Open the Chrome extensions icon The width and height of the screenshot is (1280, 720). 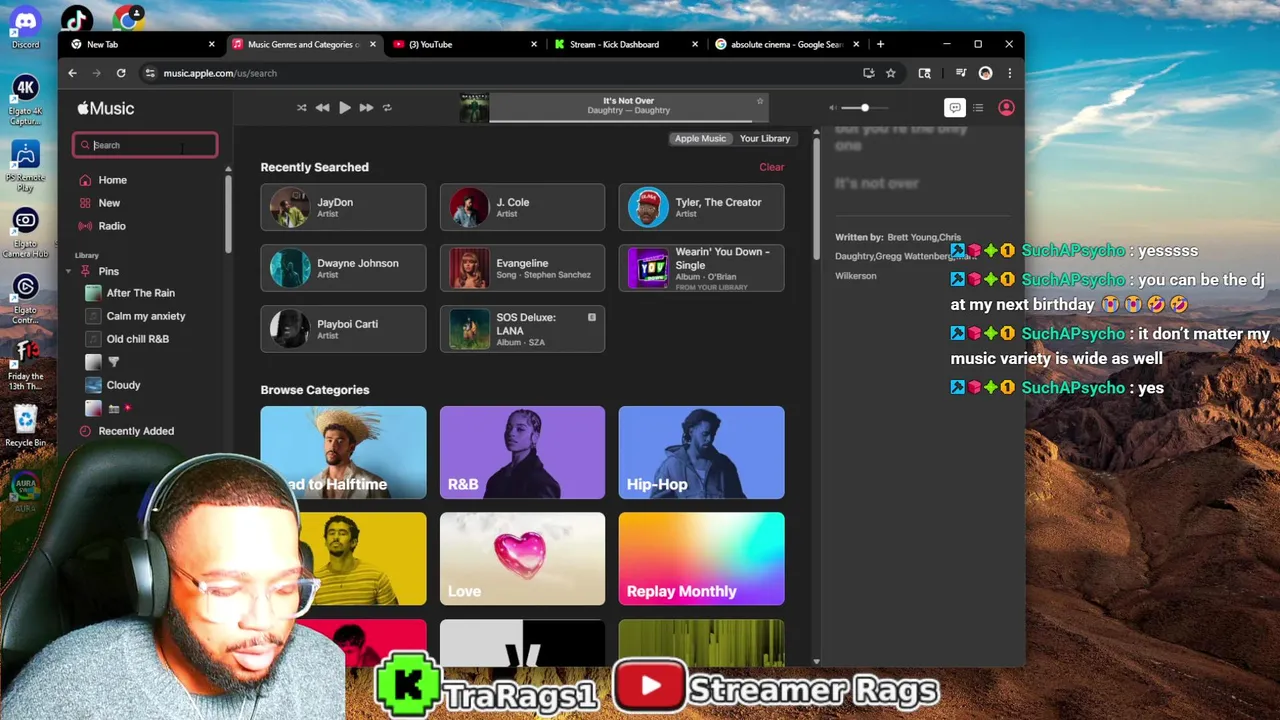[x=924, y=73]
